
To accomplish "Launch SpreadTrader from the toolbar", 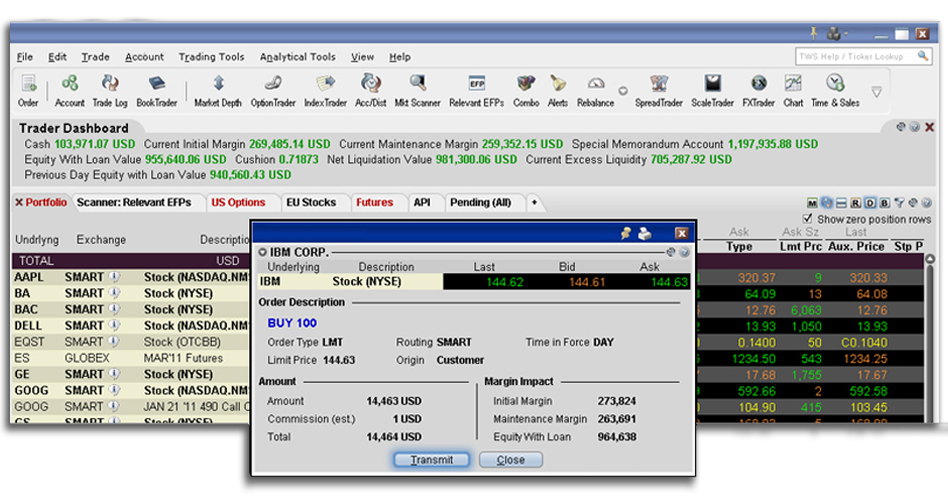I will coord(658,91).
